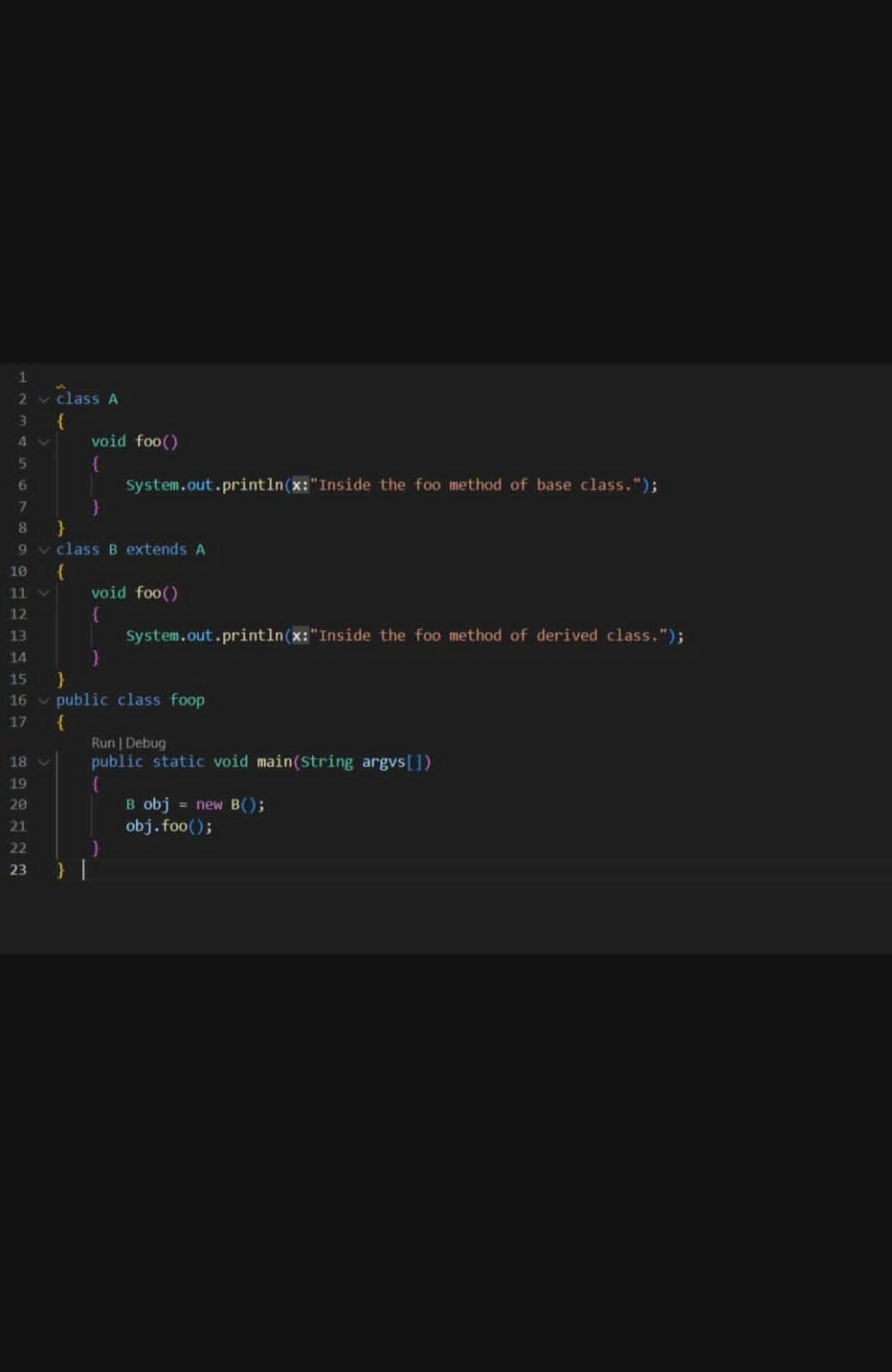Click line number 13 in the gutter
The width and height of the screenshot is (892, 1372).
tap(18, 636)
